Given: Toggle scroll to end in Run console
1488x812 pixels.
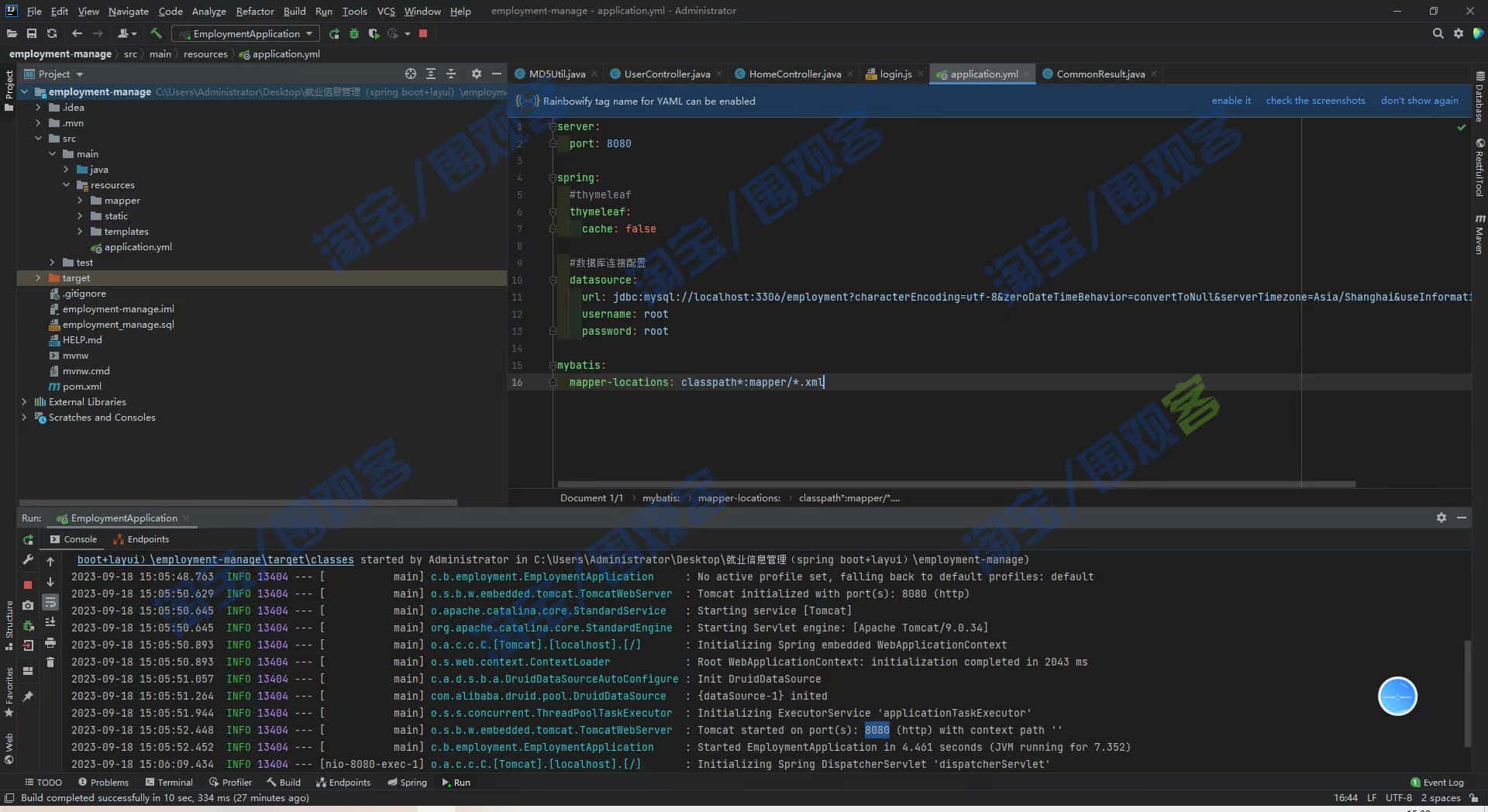Looking at the screenshot, I should click(x=50, y=622).
